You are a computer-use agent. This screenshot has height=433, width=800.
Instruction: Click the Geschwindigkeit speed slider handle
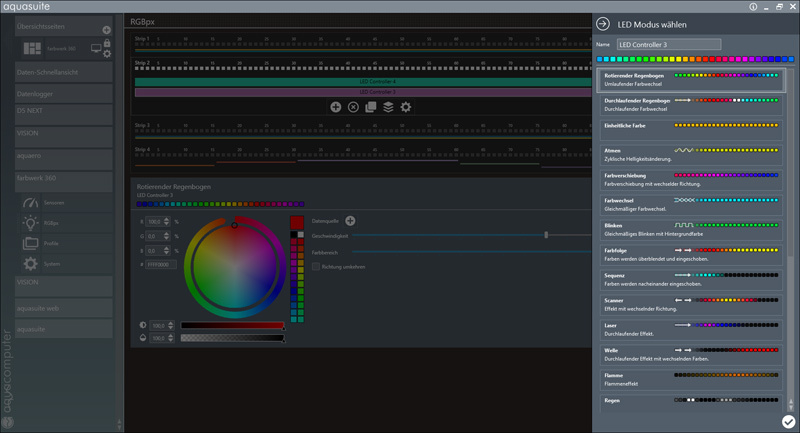tap(546, 235)
